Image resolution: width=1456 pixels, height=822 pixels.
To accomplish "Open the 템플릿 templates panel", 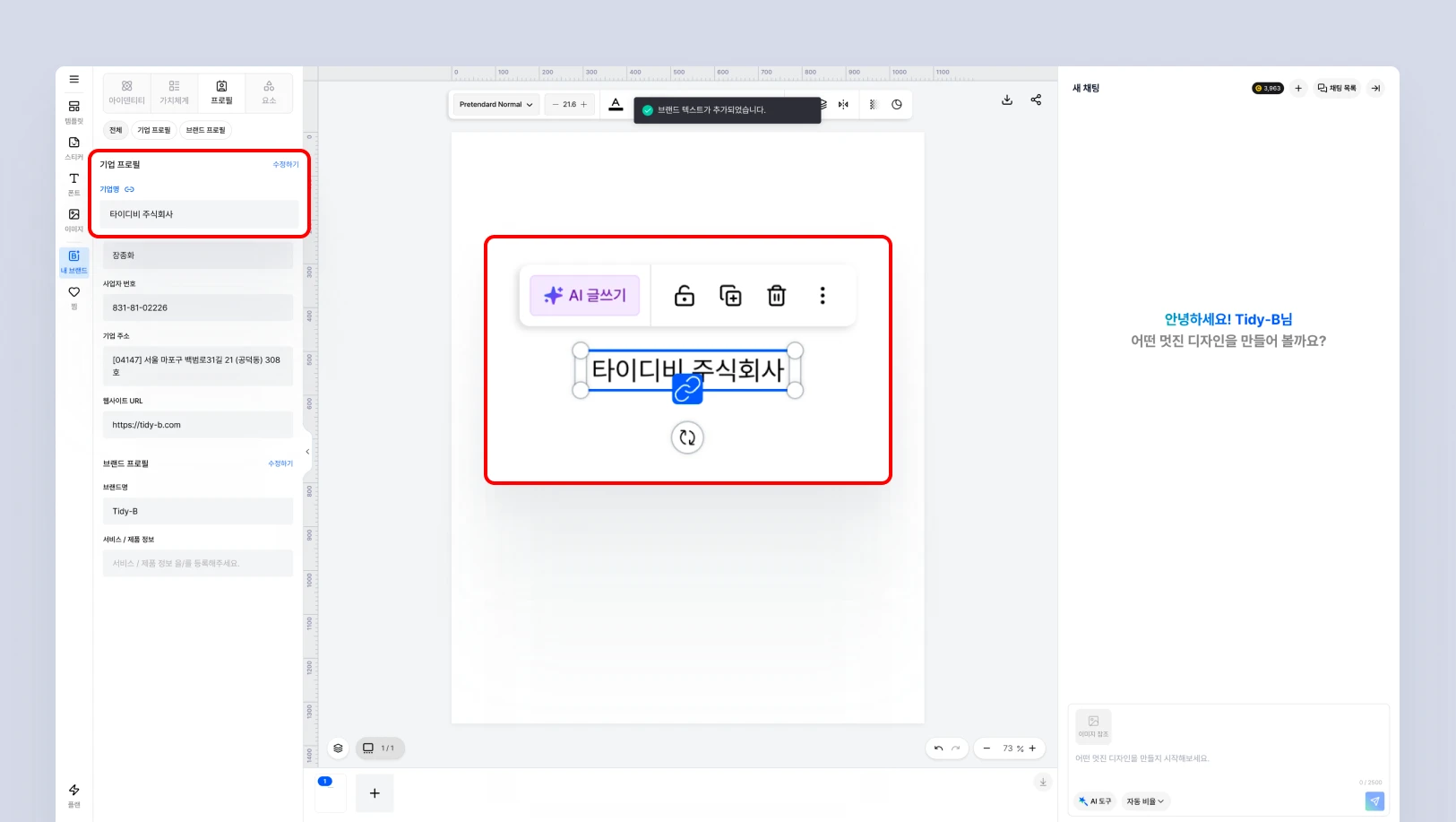I will coord(73,112).
